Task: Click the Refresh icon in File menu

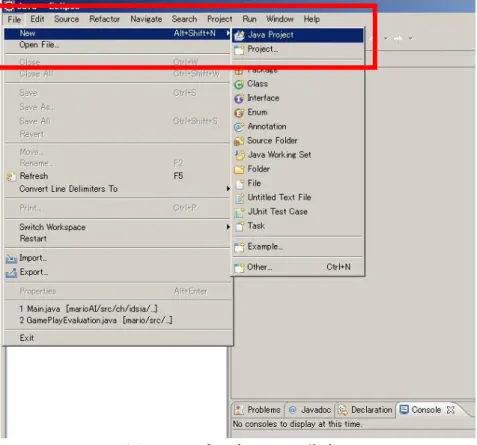Action: 11,176
